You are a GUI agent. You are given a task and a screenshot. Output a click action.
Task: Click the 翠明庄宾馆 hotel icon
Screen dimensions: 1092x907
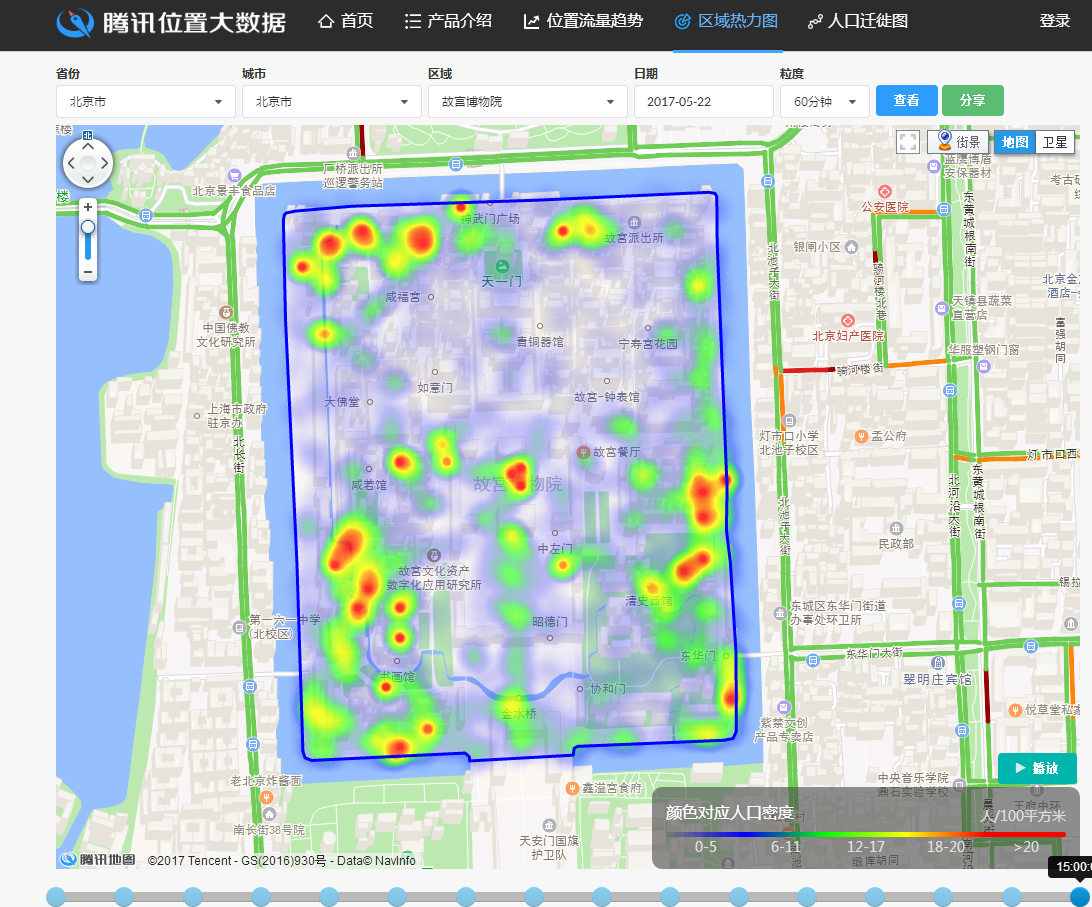[938, 662]
